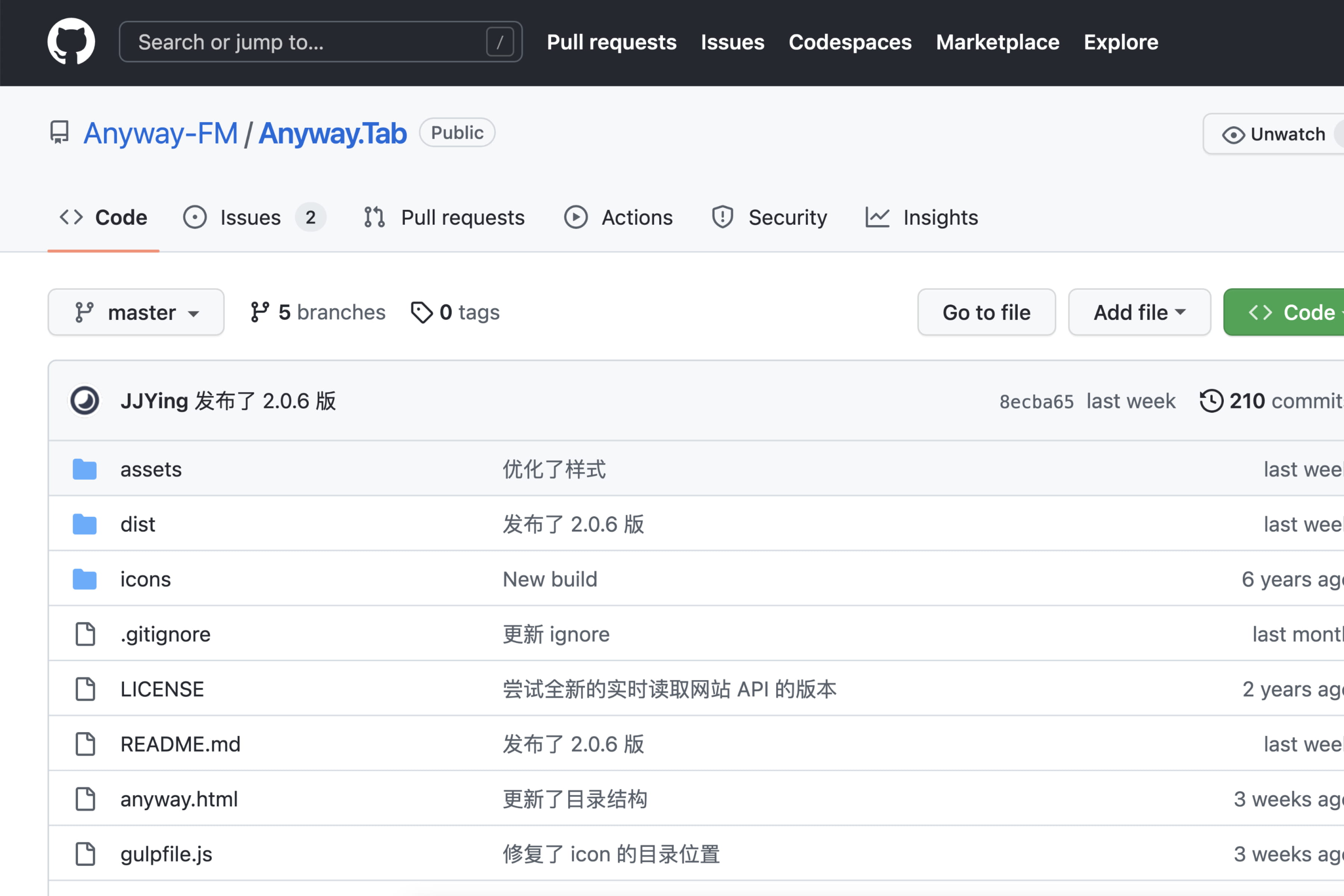Open the assets folder

click(x=151, y=469)
